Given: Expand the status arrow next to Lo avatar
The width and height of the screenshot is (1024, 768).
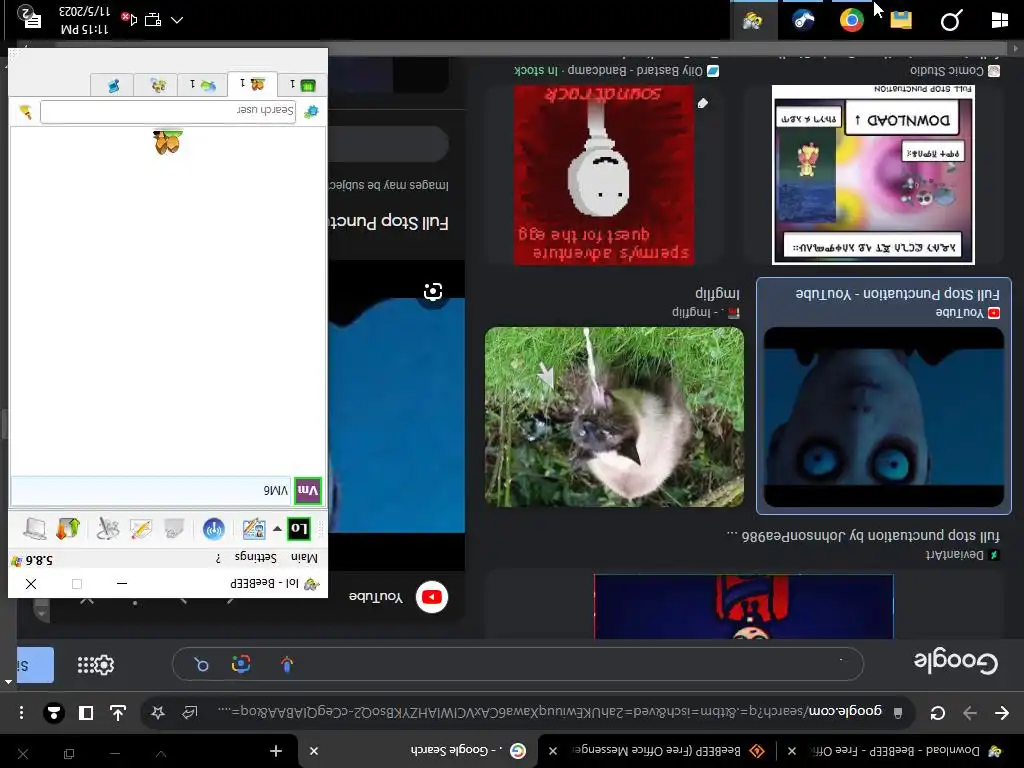Looking at the screenshot, I should point(277,528).
